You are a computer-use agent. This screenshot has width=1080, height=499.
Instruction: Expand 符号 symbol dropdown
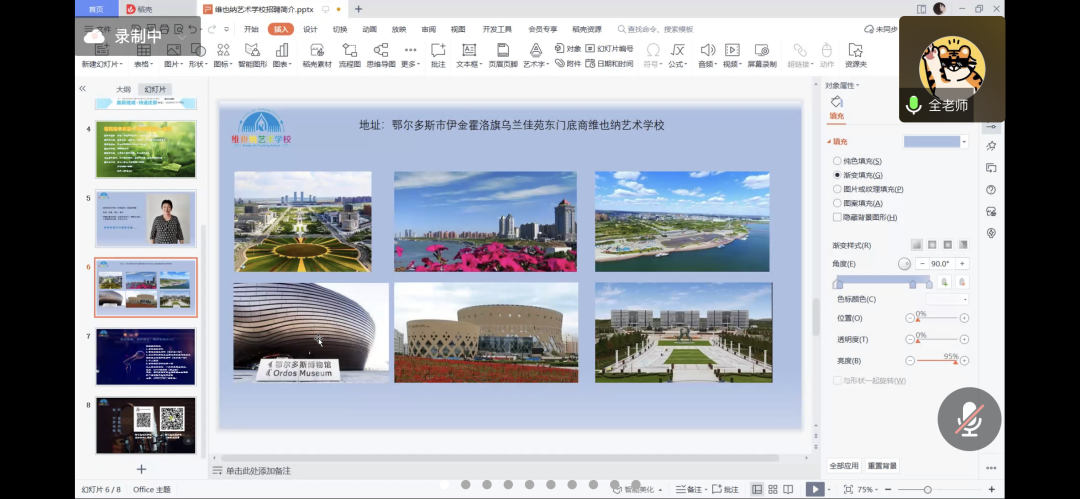pyautogui.click(x=652, y=64)
